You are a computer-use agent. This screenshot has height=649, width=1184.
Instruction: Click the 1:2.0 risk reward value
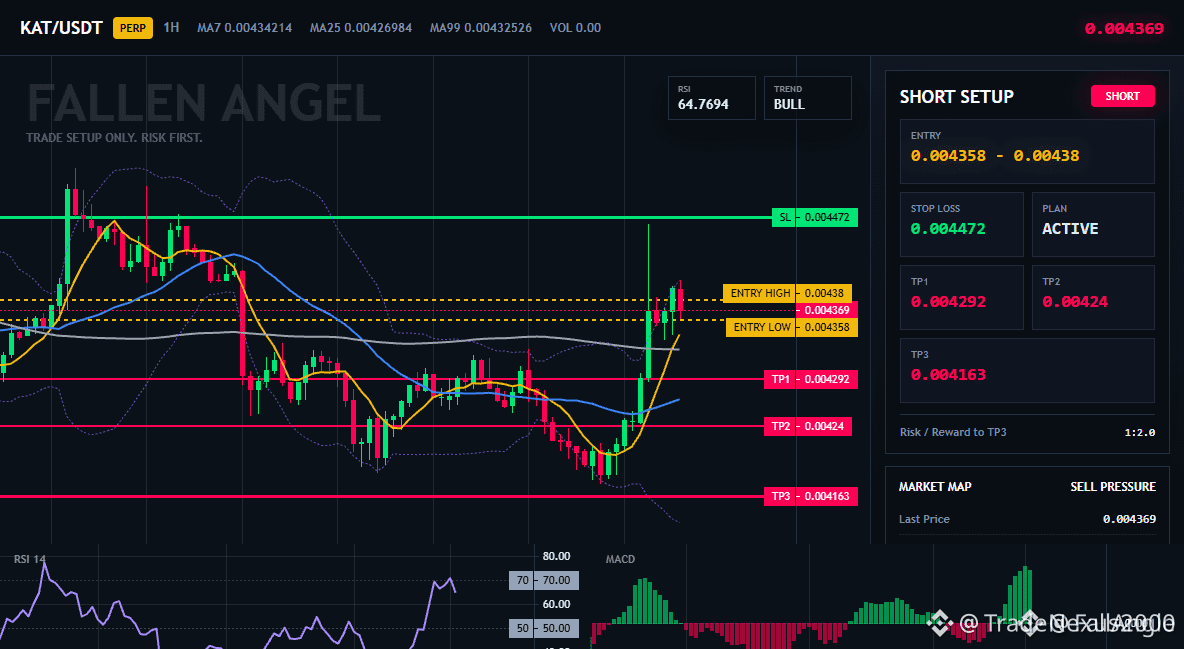(1139, 433)
